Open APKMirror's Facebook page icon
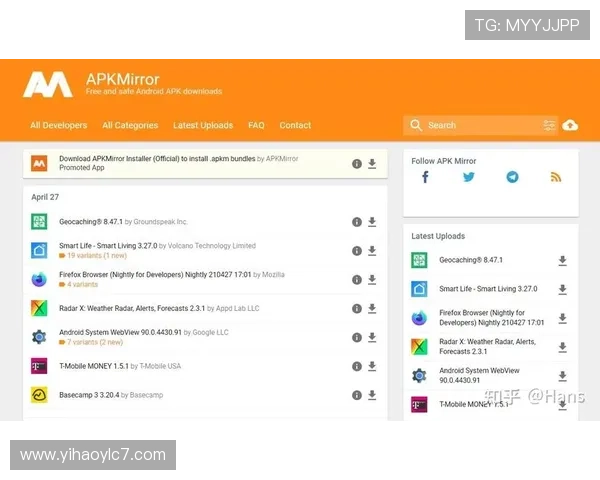This screenshot has width=600, height=480. pos(425,177)
